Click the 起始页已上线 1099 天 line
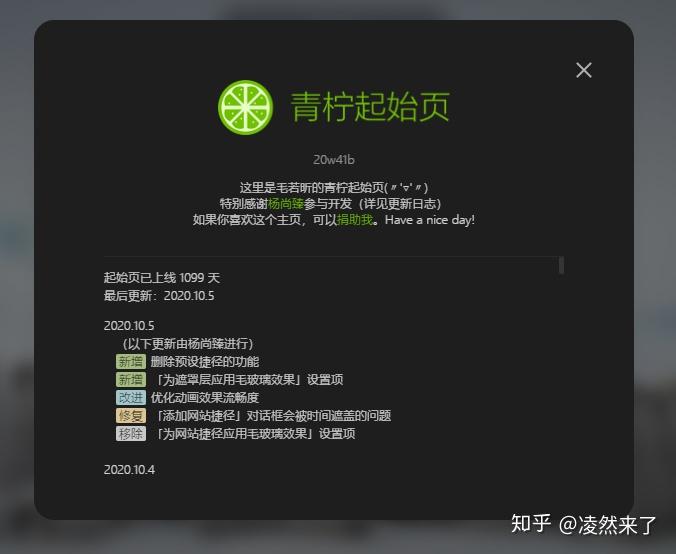This screenshot has width=676, height=554. click(x=162, y=278)
